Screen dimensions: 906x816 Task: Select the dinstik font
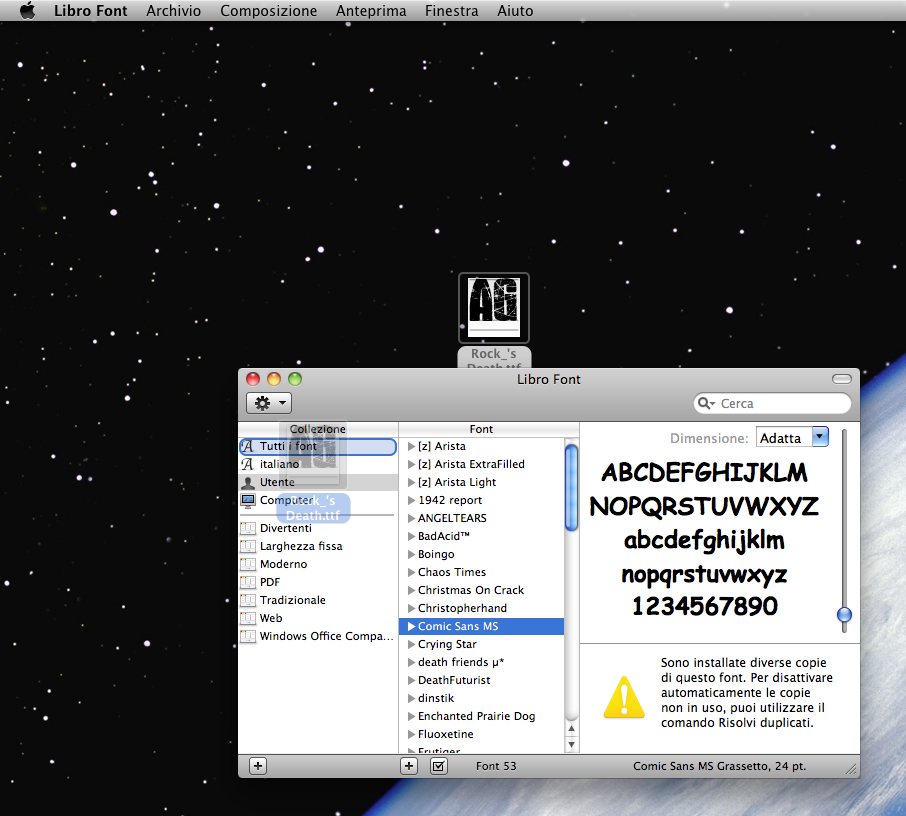point(481,698)
